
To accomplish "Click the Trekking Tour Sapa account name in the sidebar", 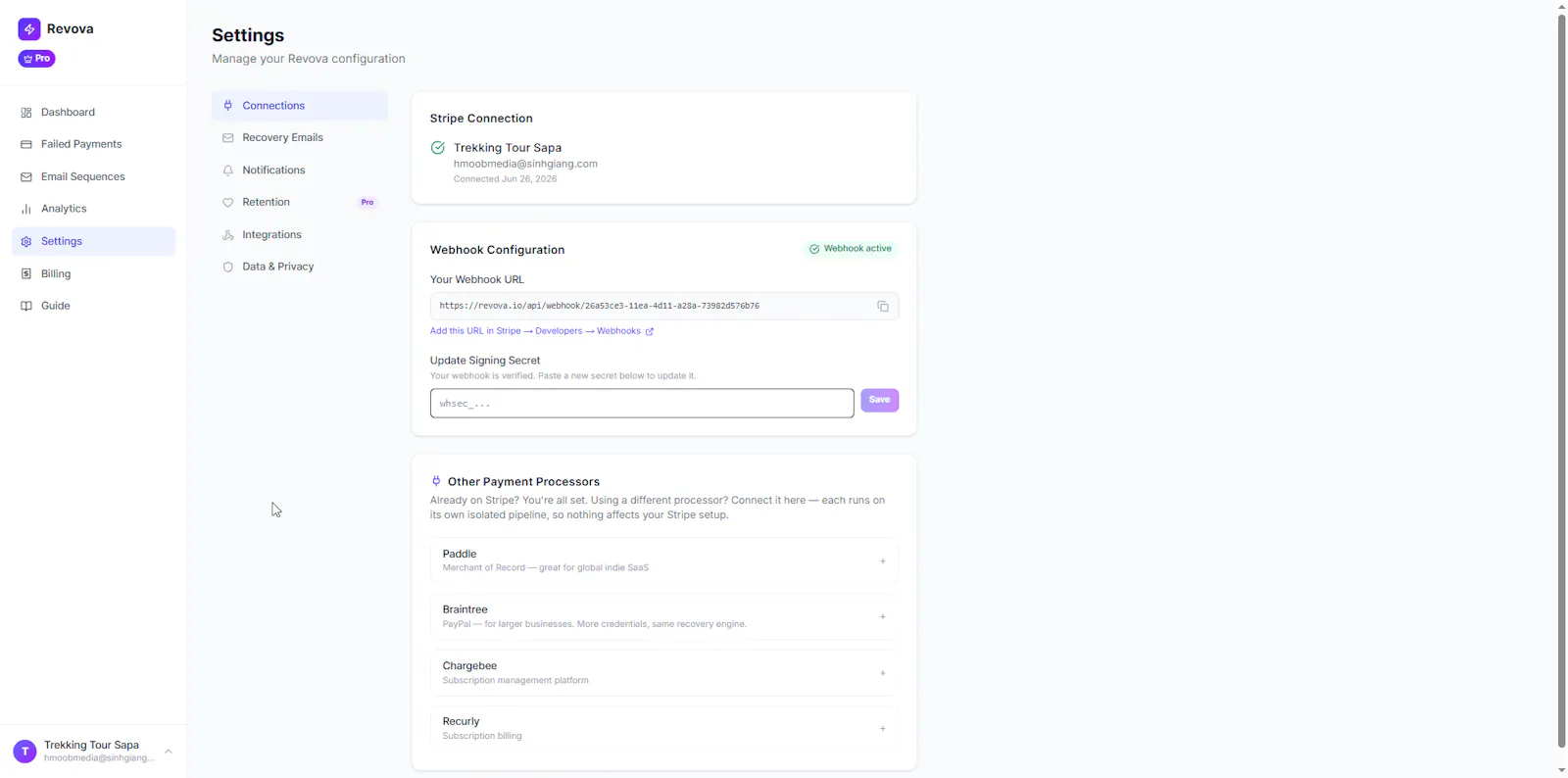I will pos(91,745).
